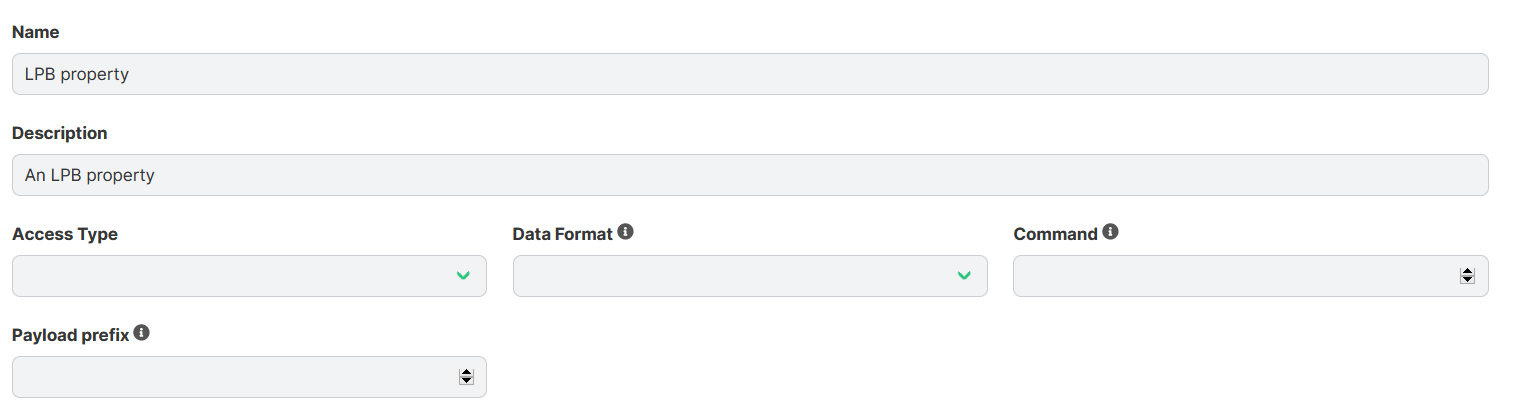The image size is (1522, 410).
Task: Click the Name label
Action: (35, 32)
